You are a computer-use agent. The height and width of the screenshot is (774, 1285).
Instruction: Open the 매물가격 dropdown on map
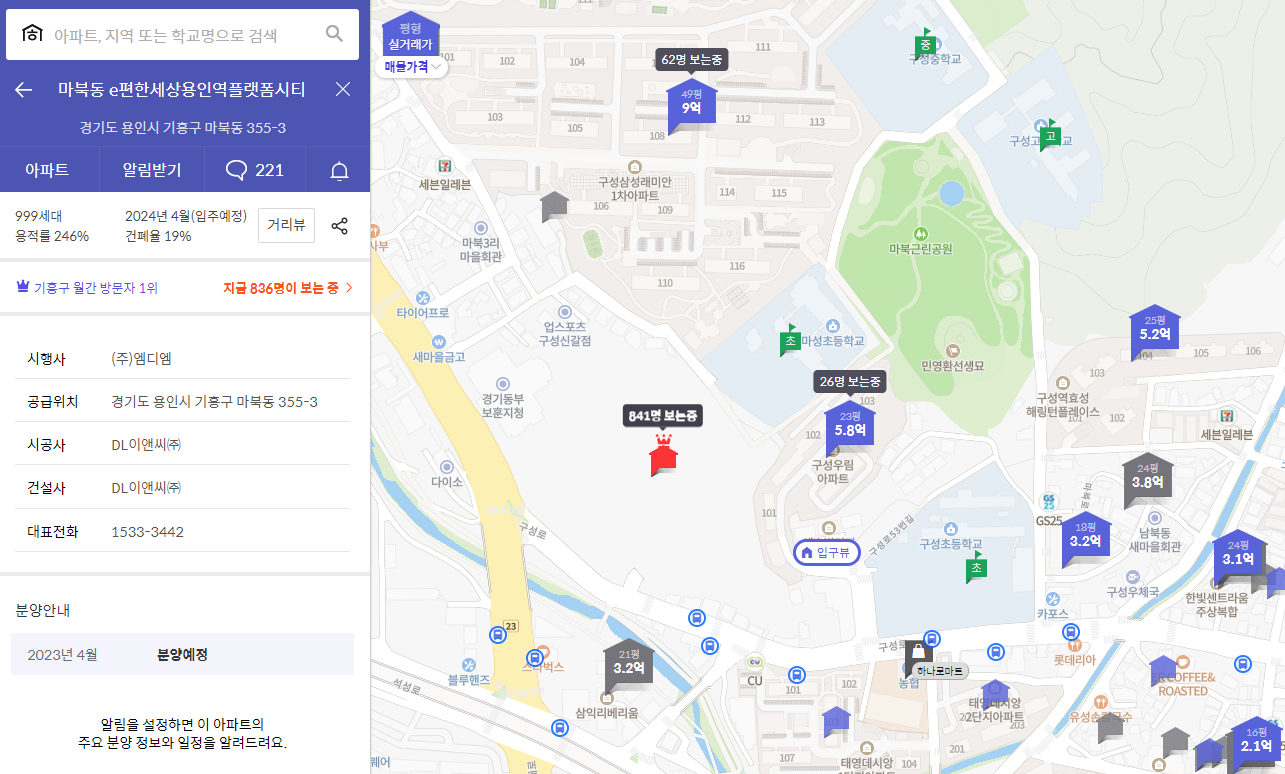(412, 67)
